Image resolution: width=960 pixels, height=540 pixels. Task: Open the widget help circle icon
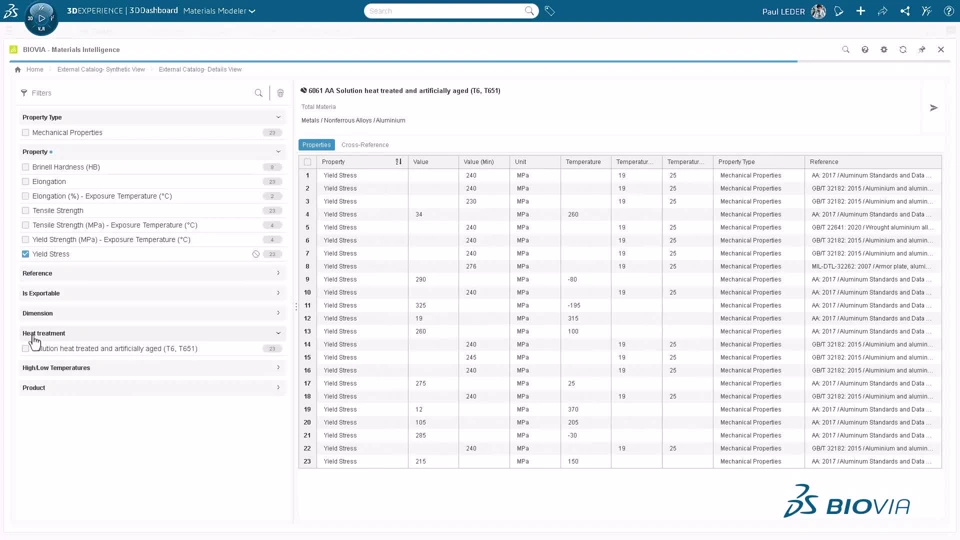pyautogui.click(x=864, y=50)
